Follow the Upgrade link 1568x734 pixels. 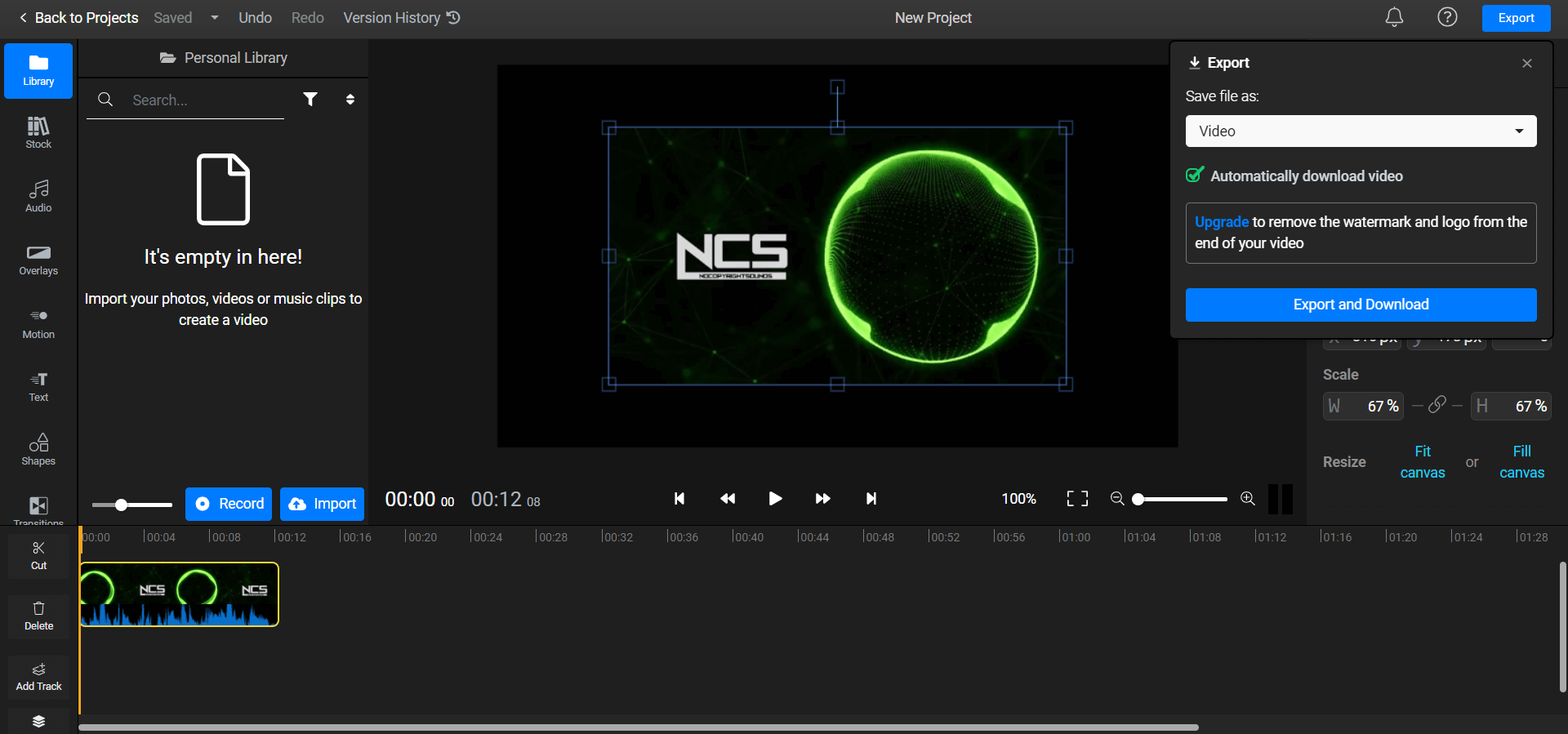pos(1221,222)
